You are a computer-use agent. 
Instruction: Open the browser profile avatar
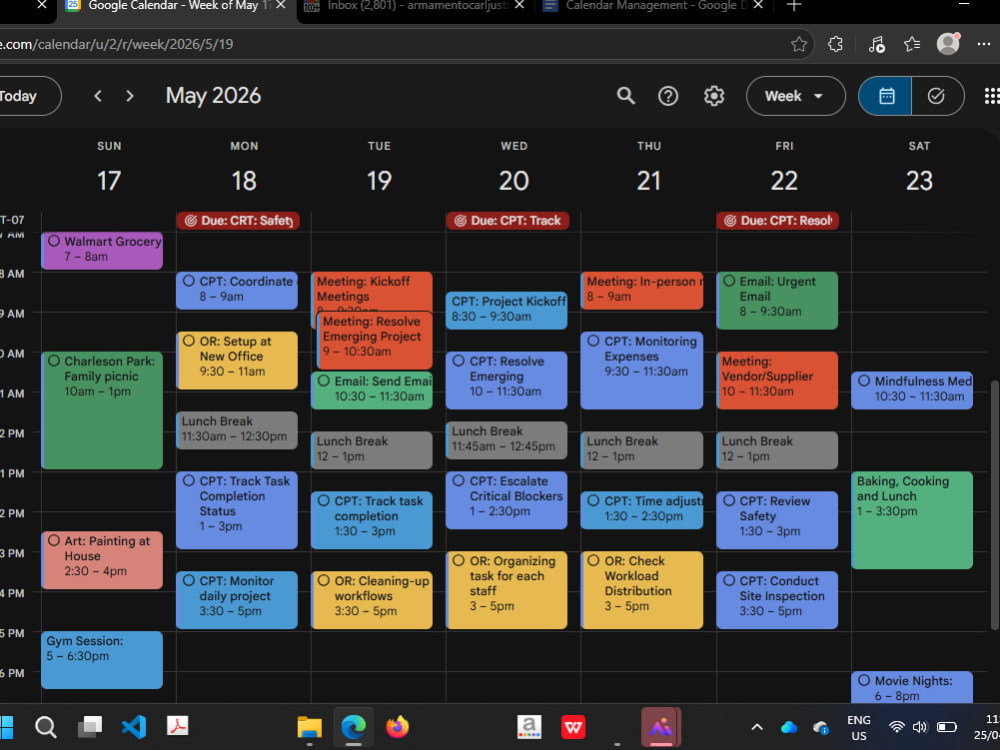pyautogui.click(x=948, y=43)
